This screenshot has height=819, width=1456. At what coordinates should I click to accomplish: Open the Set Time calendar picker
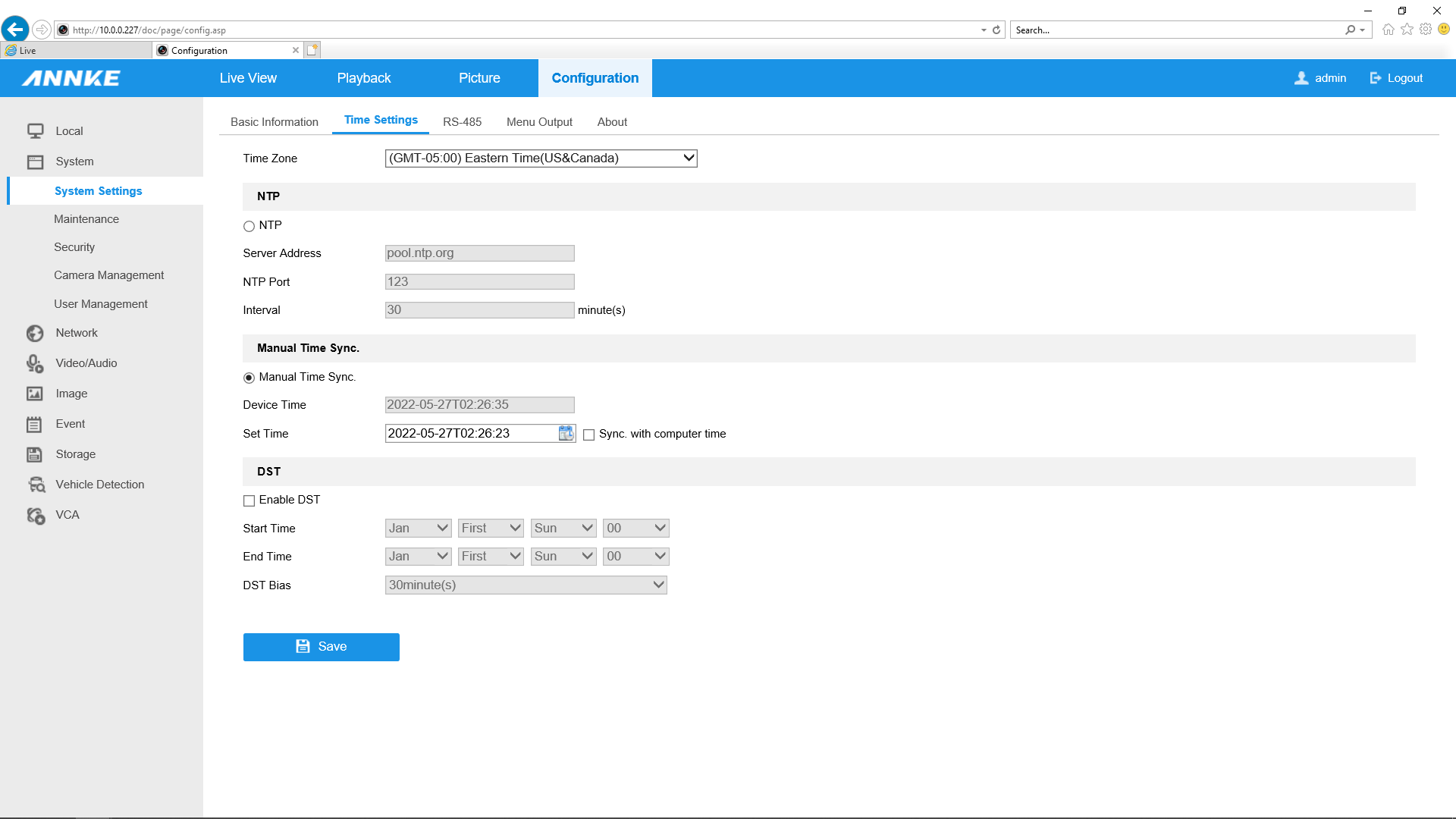point(566,434)
